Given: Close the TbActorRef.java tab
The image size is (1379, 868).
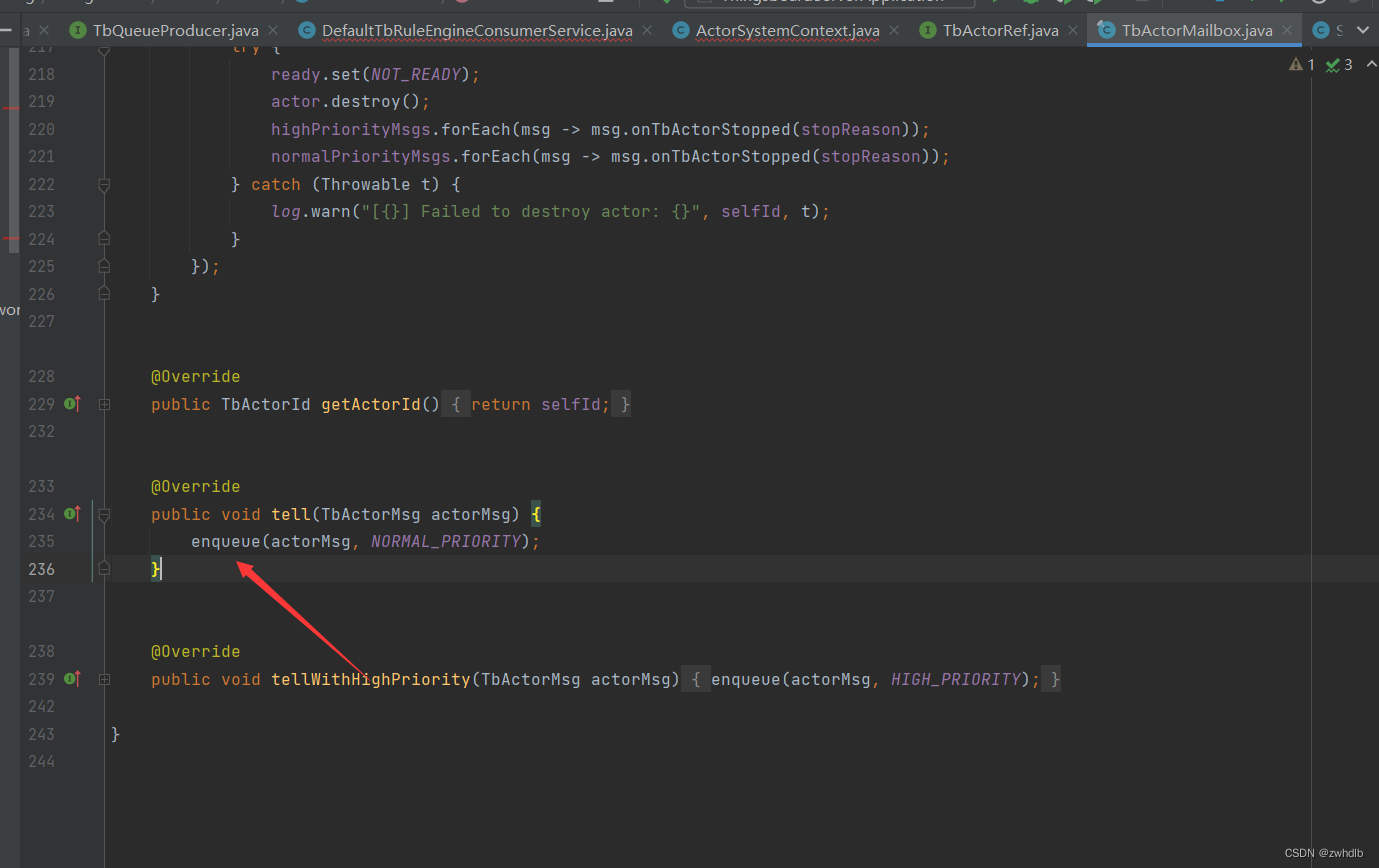Looking at the screenshot, I should pyautogui.click(x=1075, y=31).
